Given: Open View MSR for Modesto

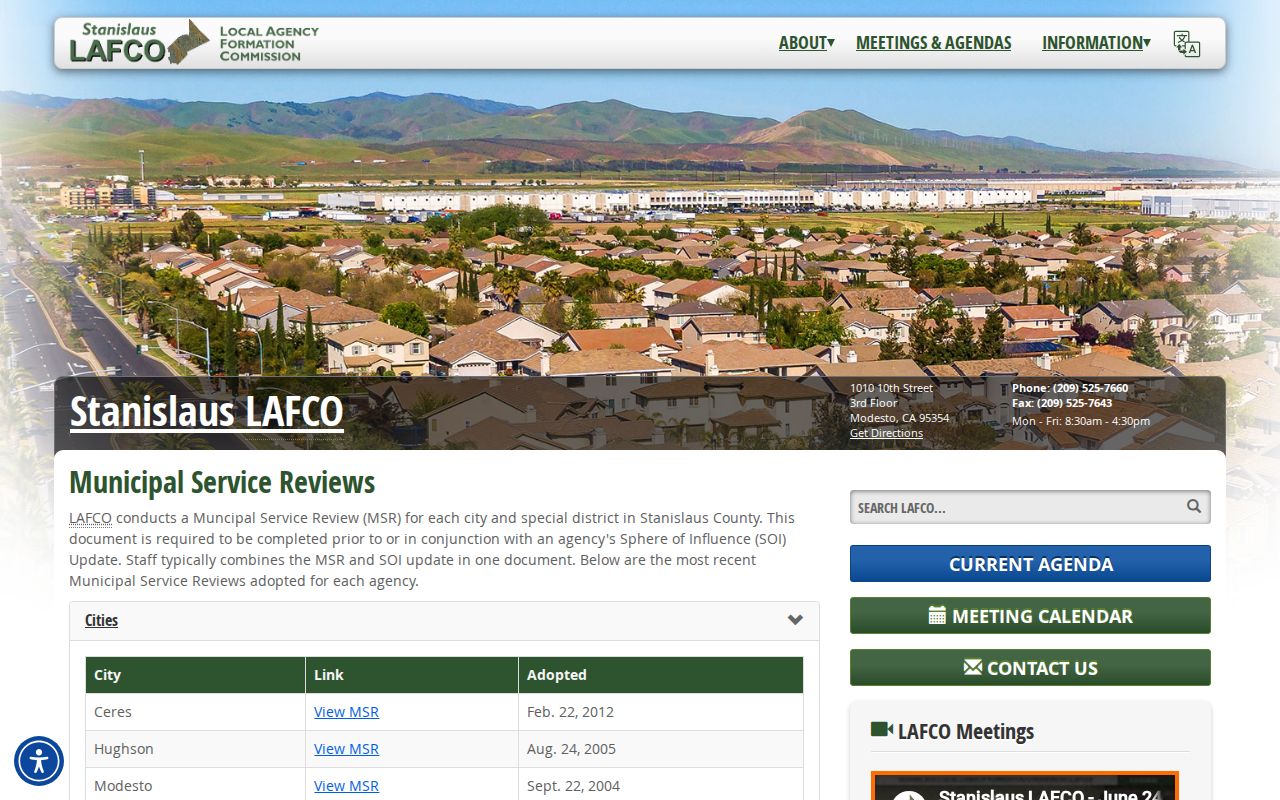Looking at the screenshot, I should tap(346, 786).
